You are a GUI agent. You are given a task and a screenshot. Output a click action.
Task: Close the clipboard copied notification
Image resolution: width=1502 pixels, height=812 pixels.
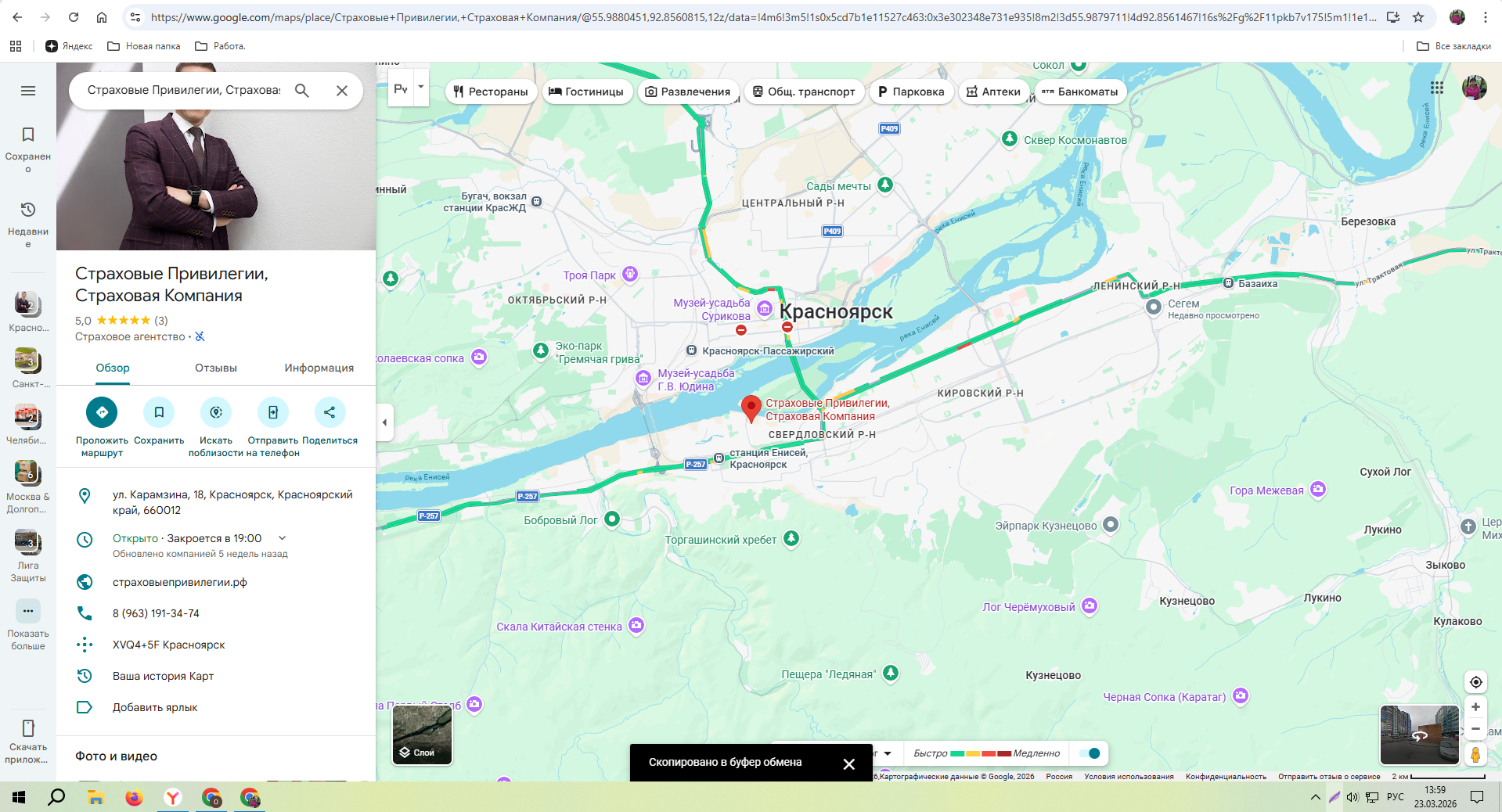pos(848,764)
